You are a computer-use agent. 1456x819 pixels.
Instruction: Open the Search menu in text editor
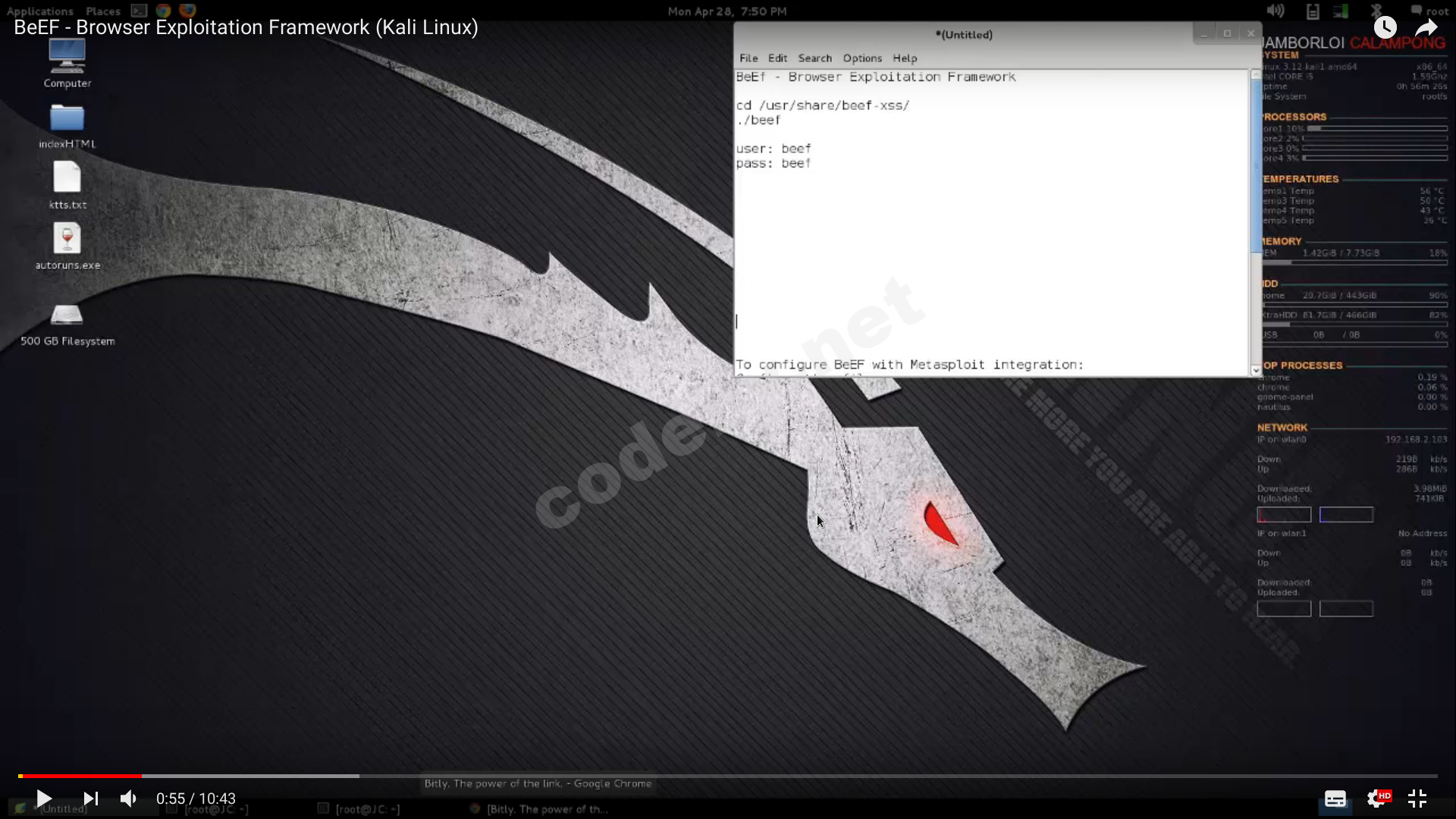coord(815,58)
